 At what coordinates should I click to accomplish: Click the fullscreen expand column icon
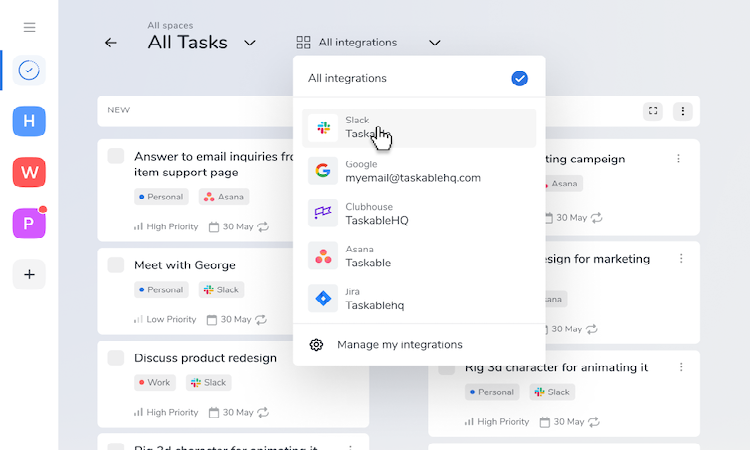653,111
